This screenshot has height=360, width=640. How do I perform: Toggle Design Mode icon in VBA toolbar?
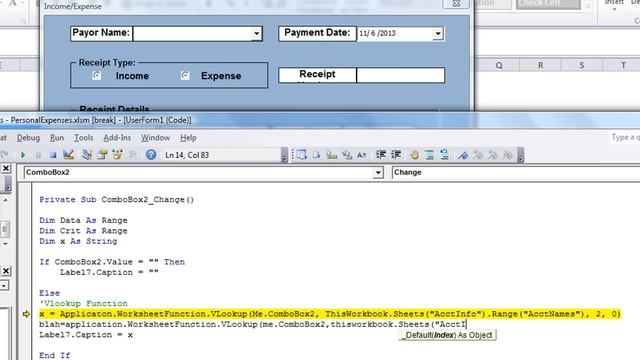click(69, 155)
